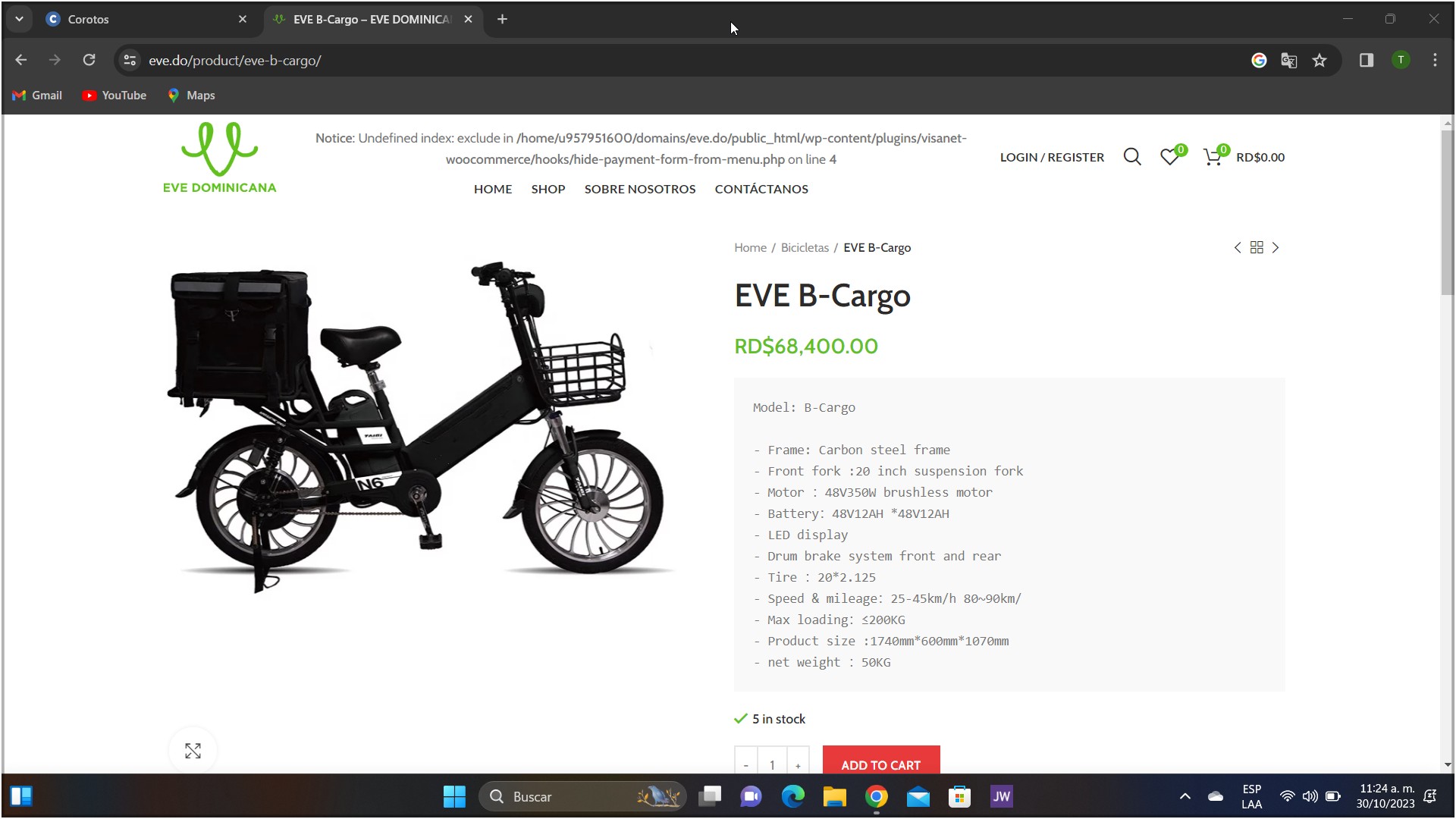This screenshot has height=819, width=1456.
Task: Open the tab search dropdown
Action: coord(19,19)
